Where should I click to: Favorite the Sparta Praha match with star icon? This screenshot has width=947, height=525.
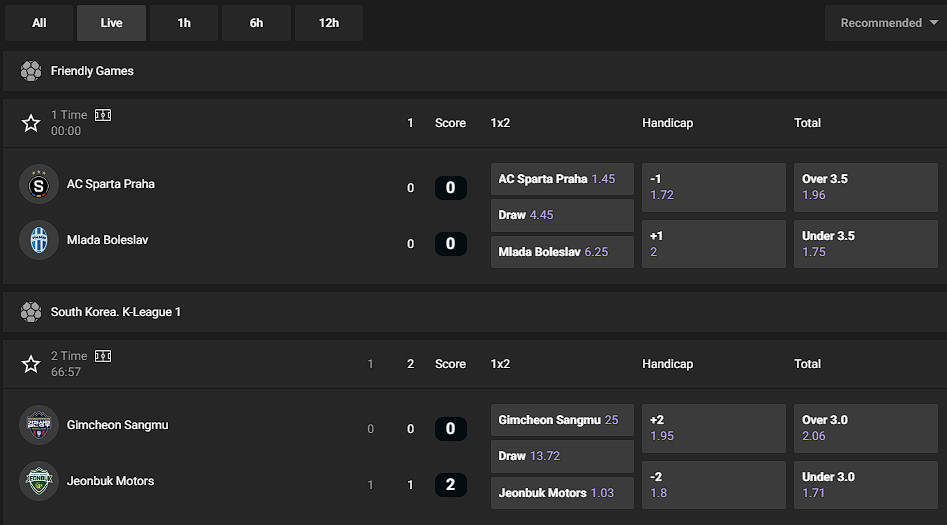coord(31,123)
